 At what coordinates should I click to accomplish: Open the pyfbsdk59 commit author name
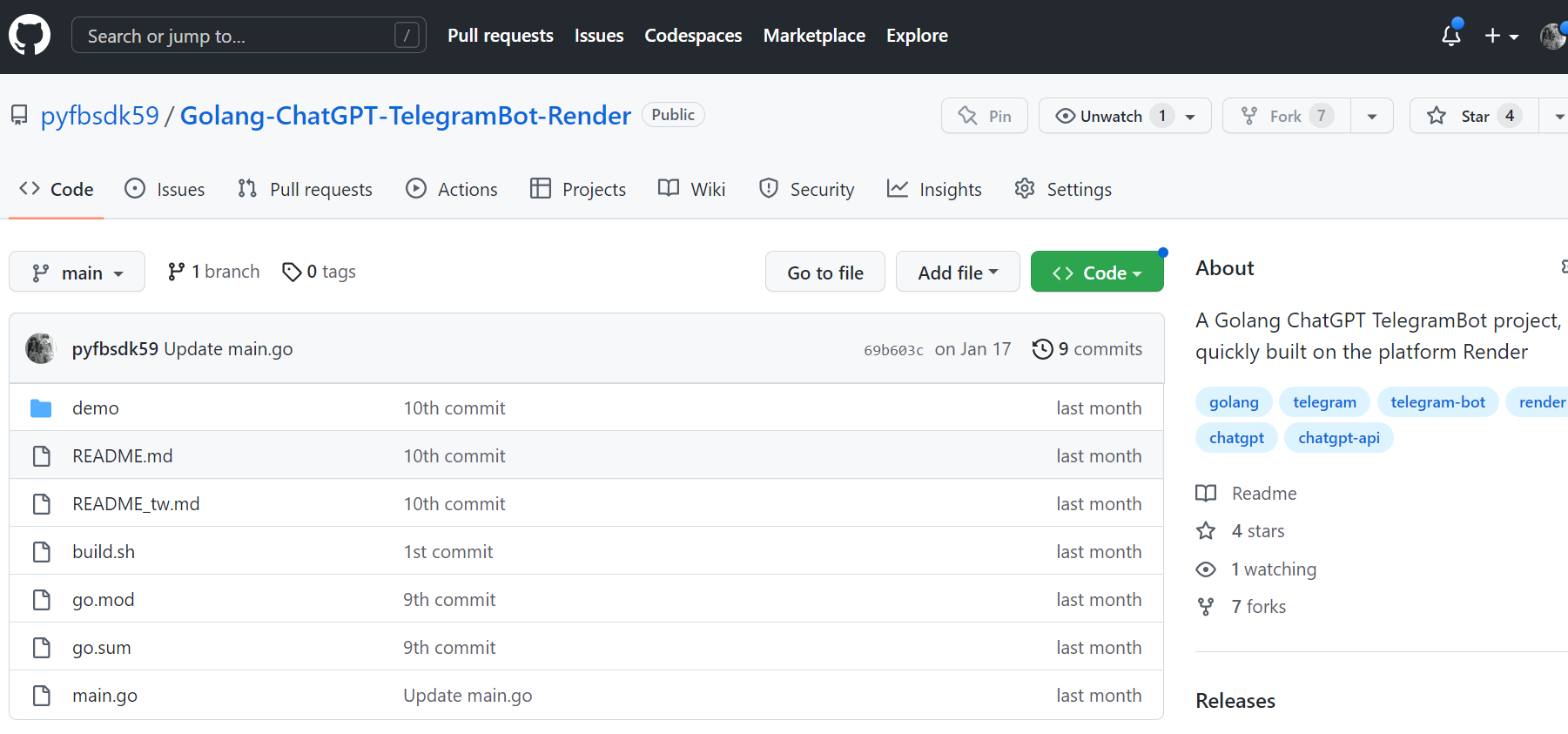tap(115, 349)
